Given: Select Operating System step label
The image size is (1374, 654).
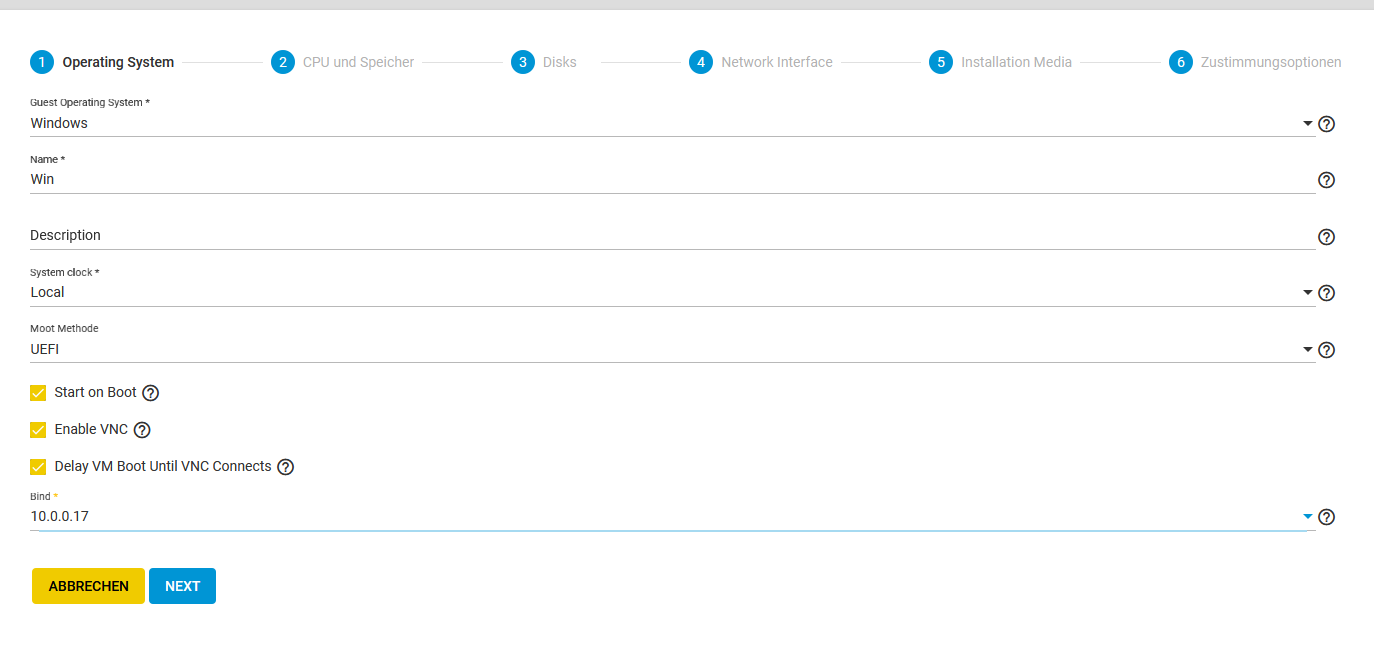Looking at the screenshot, I should click(118, 62).
